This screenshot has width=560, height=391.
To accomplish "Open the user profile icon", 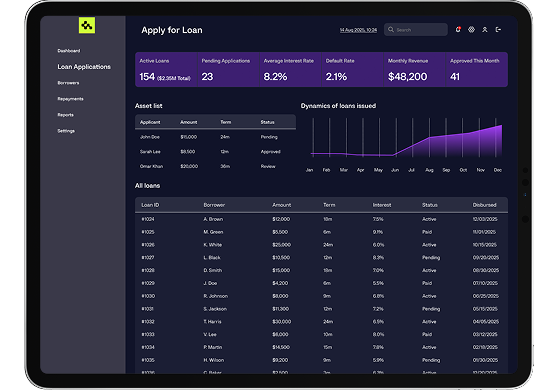I will [x=485, y=30].
